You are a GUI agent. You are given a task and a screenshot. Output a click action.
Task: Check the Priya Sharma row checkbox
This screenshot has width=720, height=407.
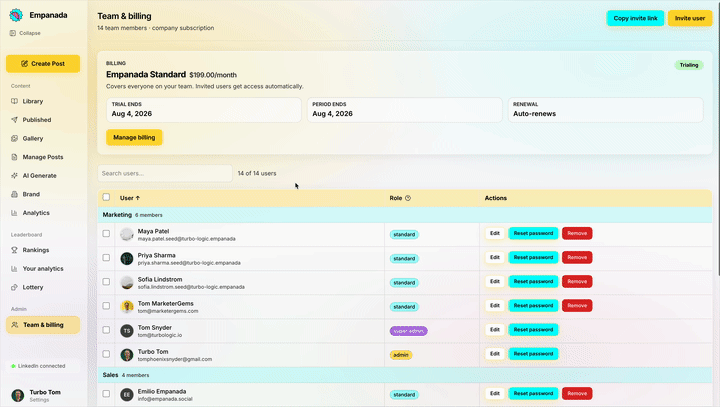(106, 257)
